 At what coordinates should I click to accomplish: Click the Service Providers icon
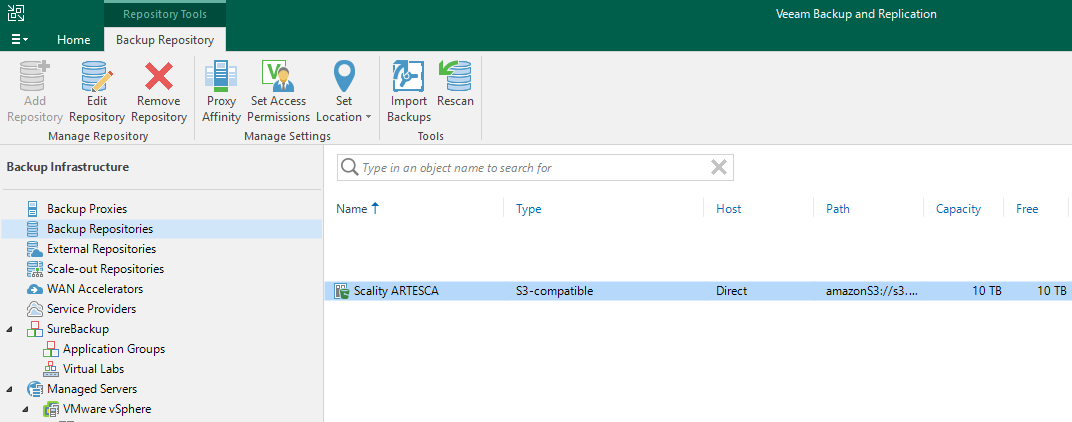(x=34, y=309)
